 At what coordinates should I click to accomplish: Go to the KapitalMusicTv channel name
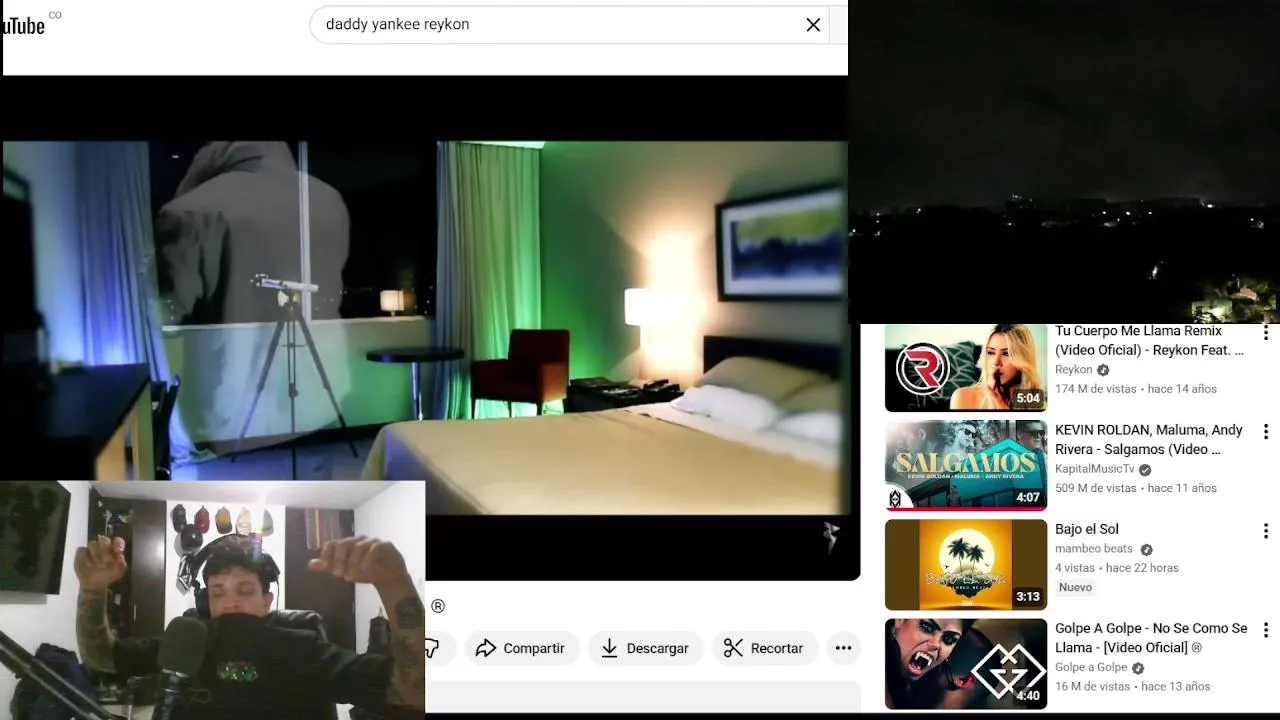pyautogui.click(x=1095, y=469)
